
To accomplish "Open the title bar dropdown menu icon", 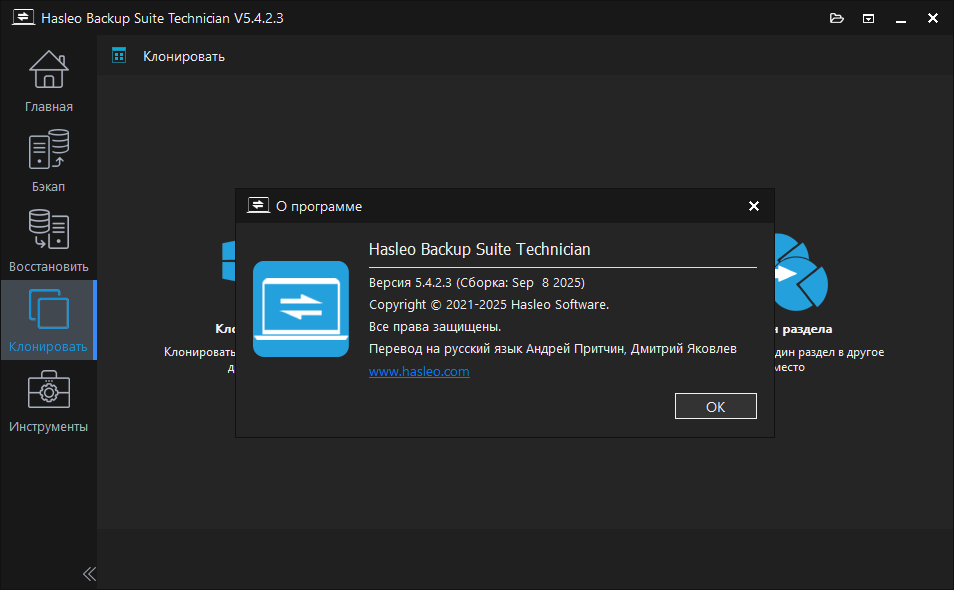I will pos(868,18).
